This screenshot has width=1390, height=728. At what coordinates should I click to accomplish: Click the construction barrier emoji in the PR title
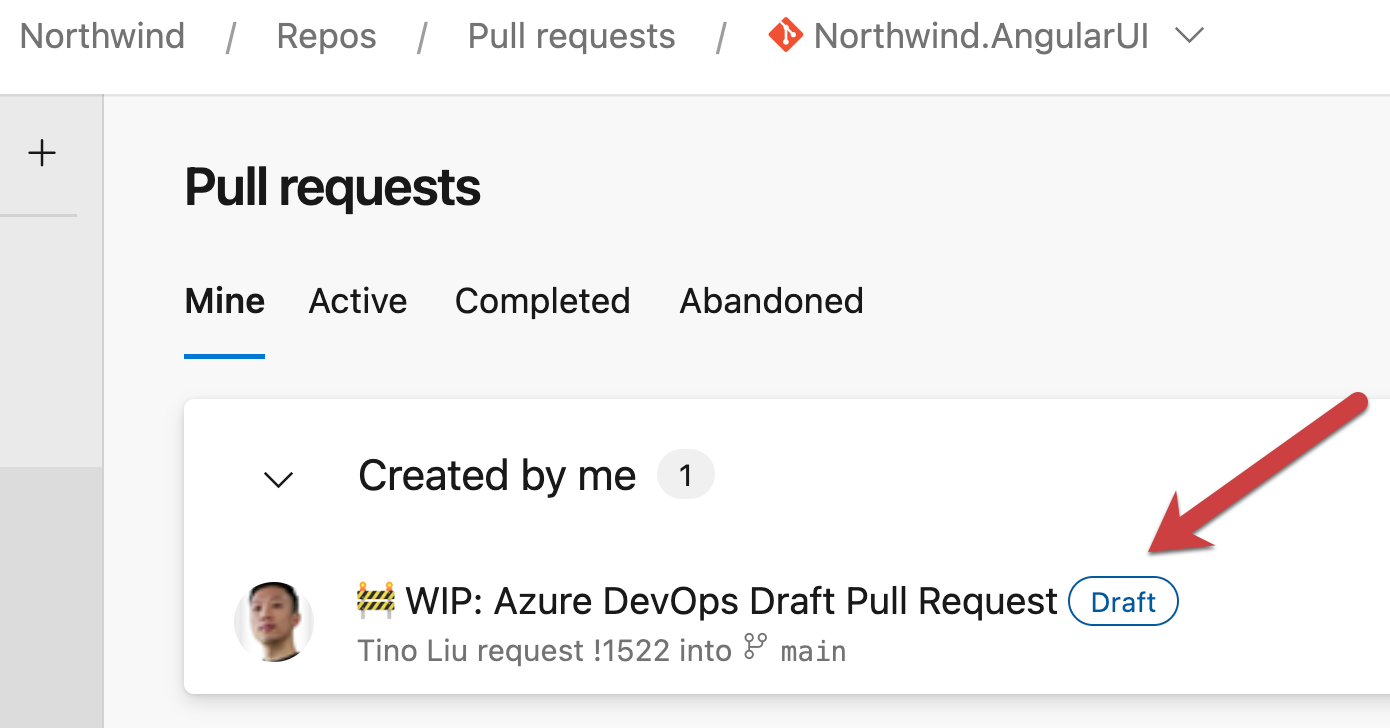point(377,601)
